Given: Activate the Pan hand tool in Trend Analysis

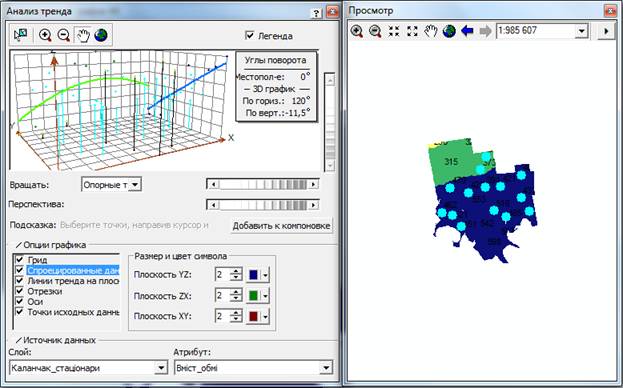Looking at the screenshot, I should (x=83, y=35).
